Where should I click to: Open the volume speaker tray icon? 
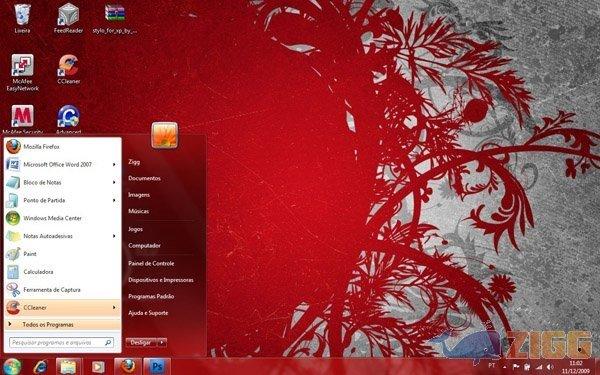(551, 367)
